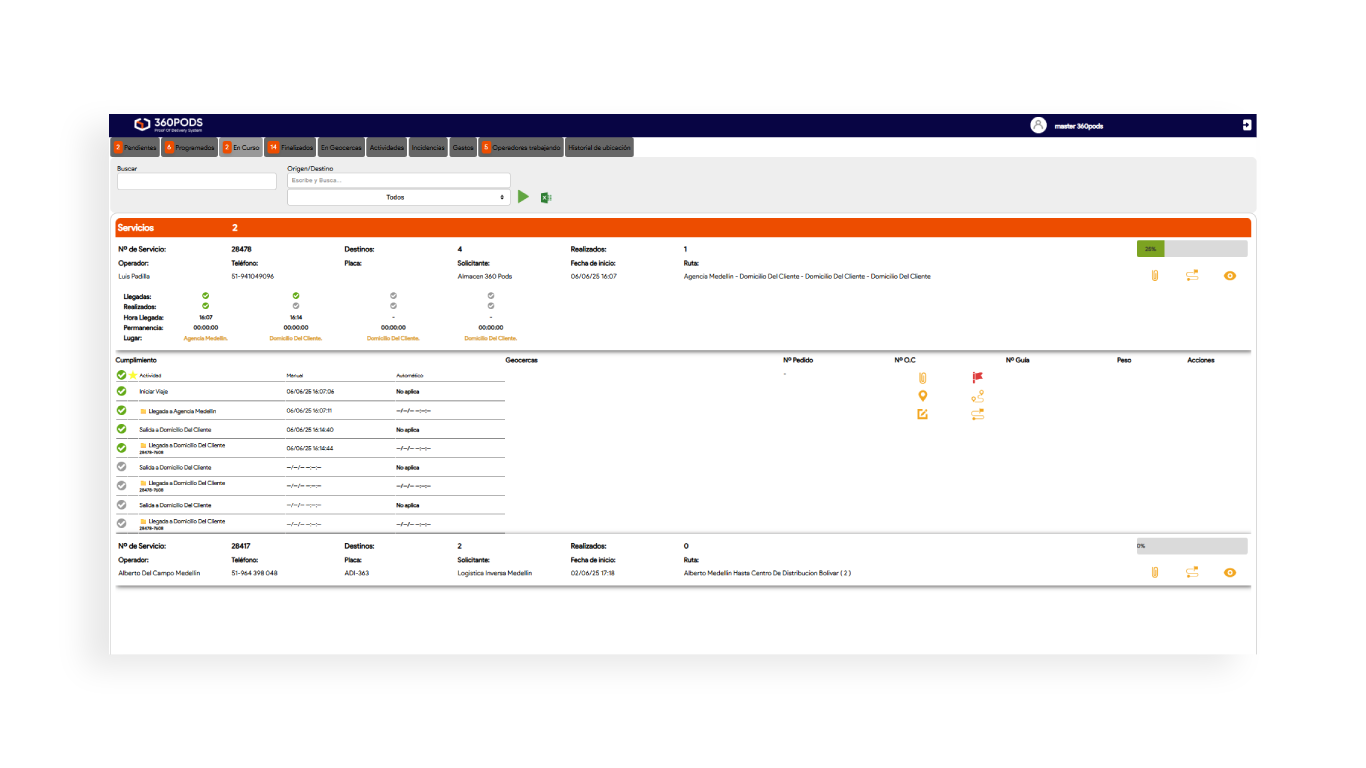Toggle visibility eye for service 28417
The image size is (1366, 768).
(x=1230, y=573)
